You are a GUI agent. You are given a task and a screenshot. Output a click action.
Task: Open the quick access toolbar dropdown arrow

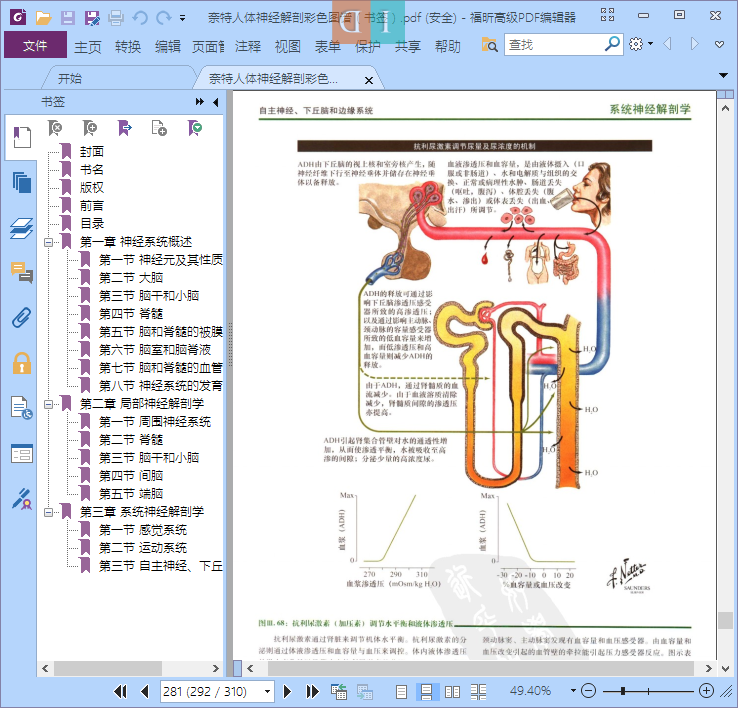coord(182,18)
